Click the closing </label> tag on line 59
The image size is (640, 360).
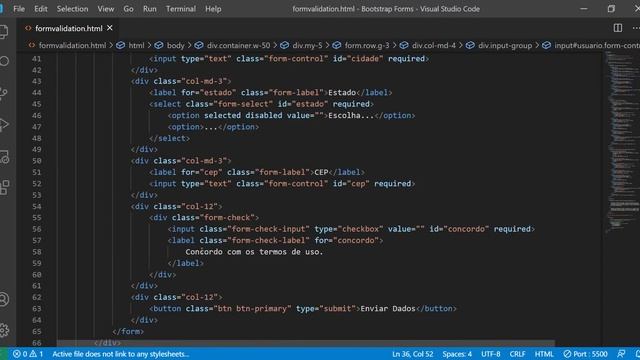click(186, 263)
